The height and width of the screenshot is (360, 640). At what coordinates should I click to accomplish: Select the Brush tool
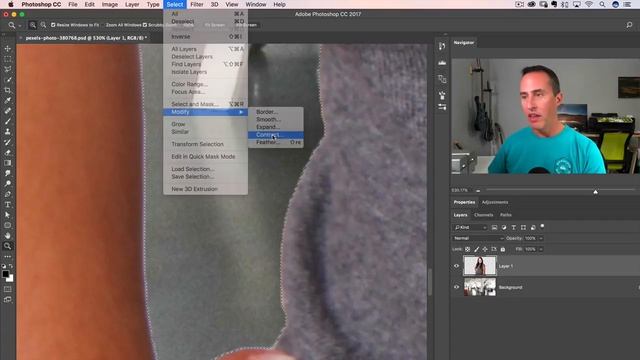coord(8,121)
